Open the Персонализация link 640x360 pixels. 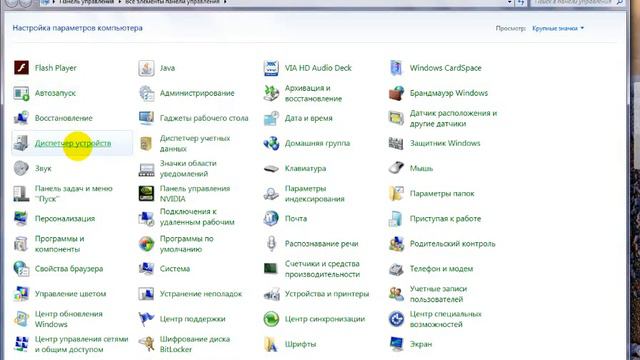tap(64, 218)
